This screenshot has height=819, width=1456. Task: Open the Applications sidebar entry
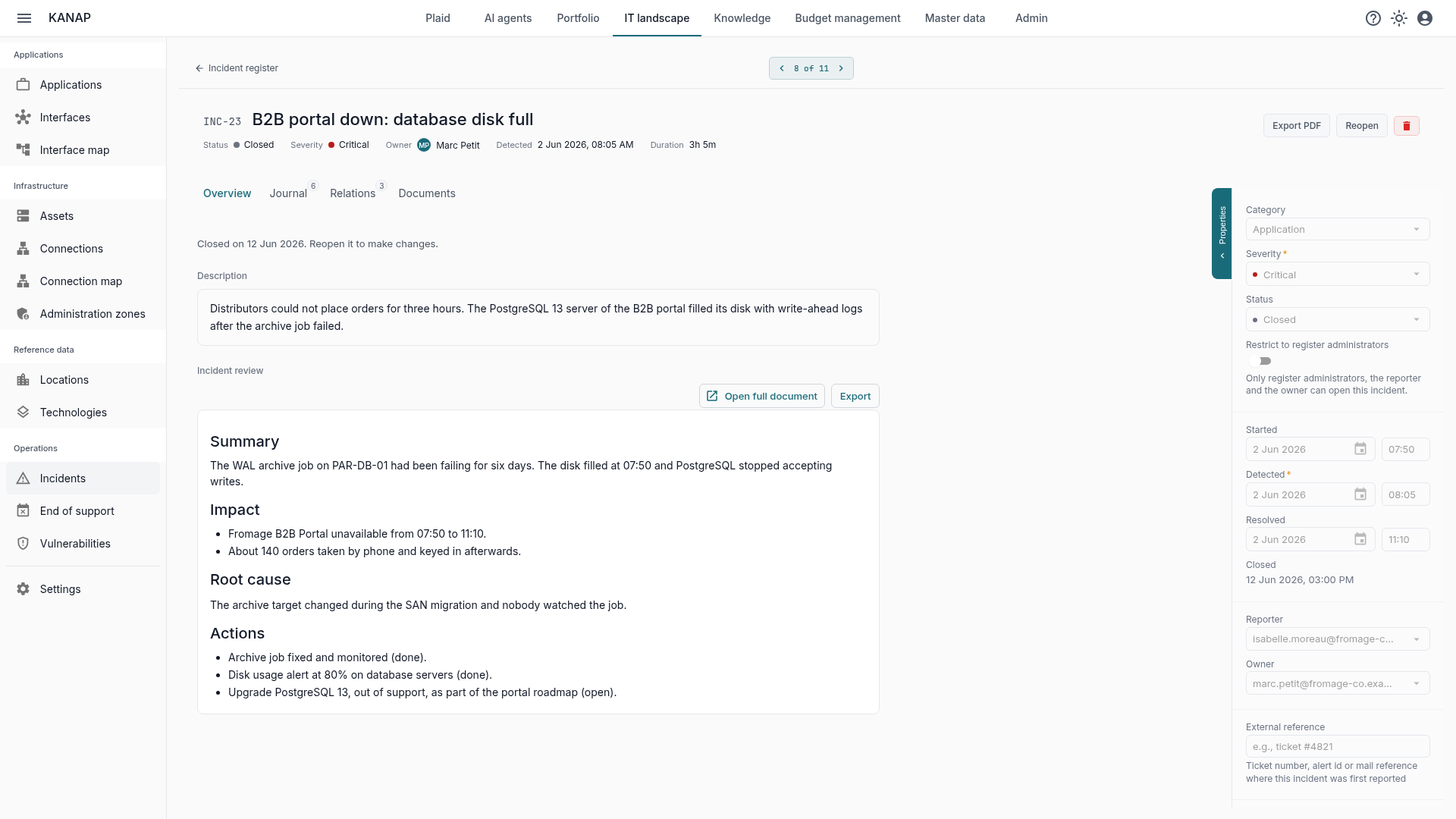(x=83, y=85)
